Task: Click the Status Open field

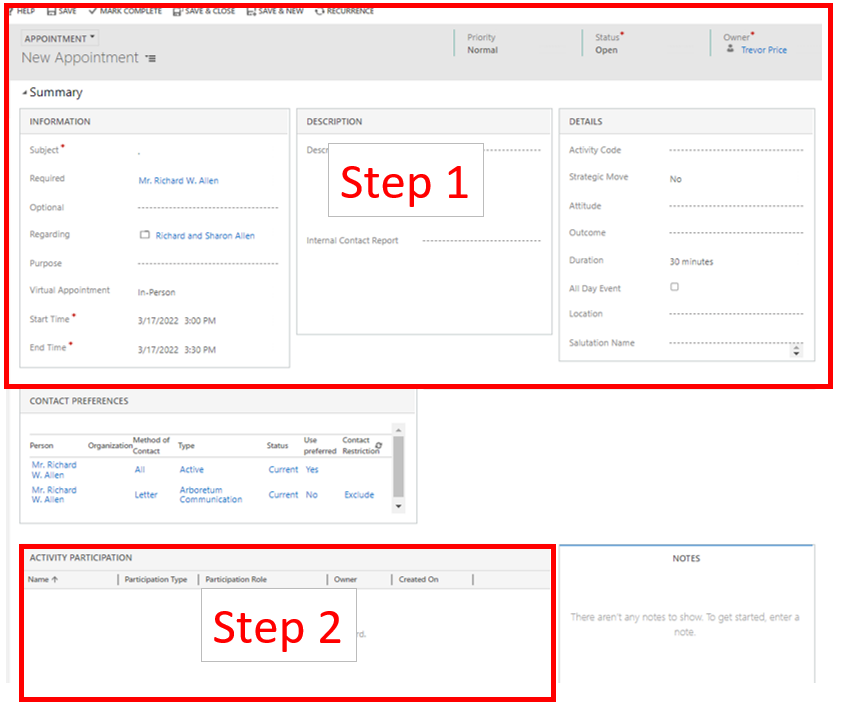Action: (607, 50)
